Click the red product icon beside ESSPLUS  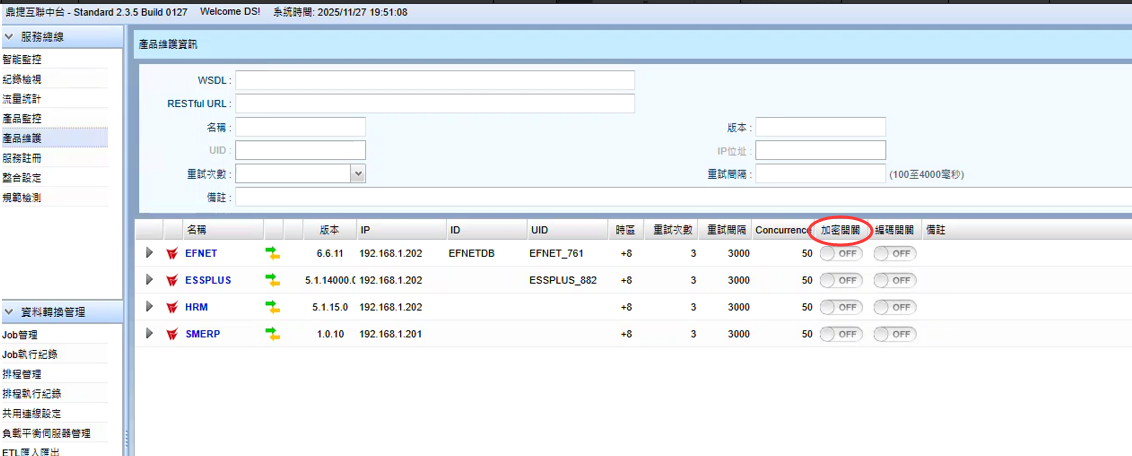171,281
